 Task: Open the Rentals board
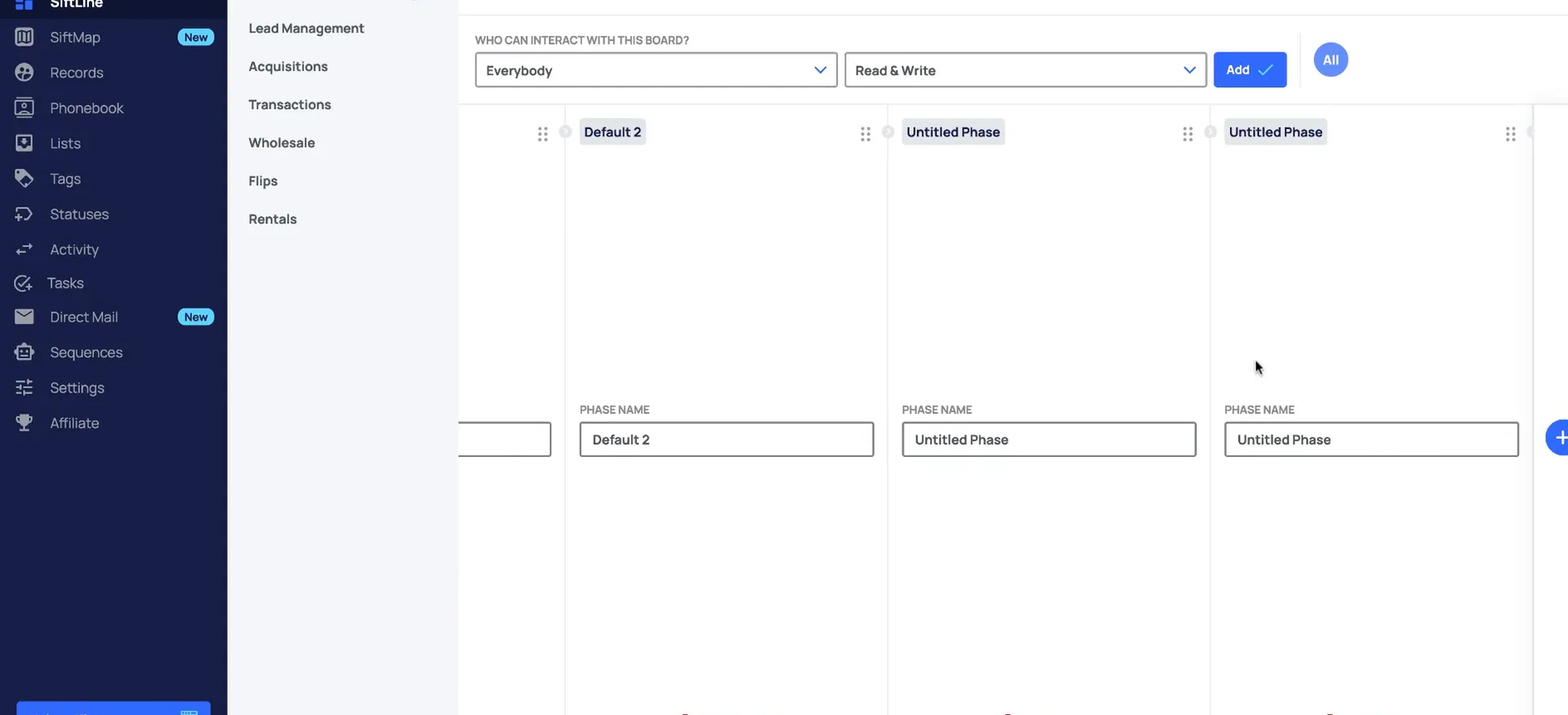tap(273, 220)
